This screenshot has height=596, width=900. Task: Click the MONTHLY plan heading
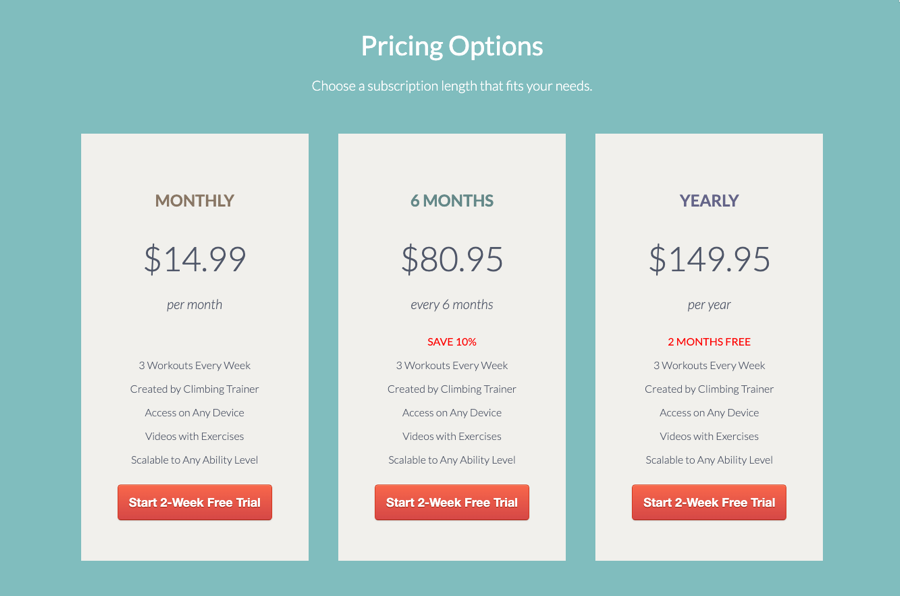click(195, 200)
